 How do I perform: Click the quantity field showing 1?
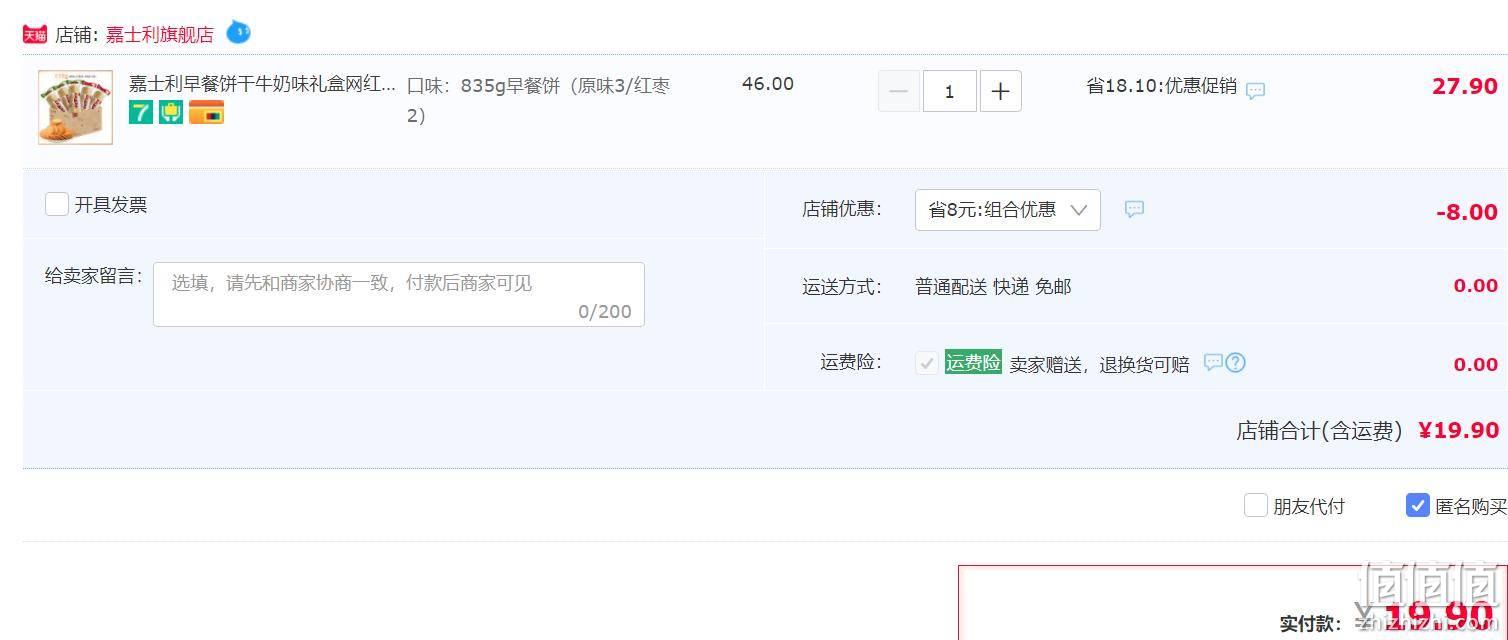click(949, 92)
